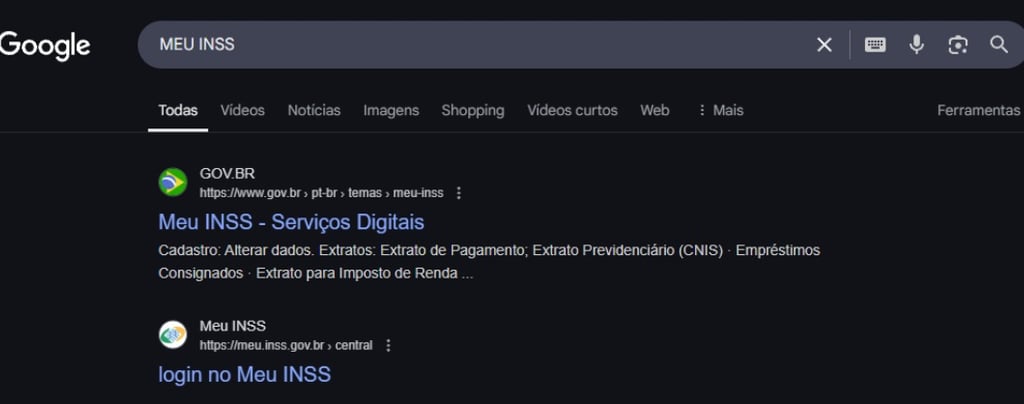Image resolution: width=1024 pixels, height=404 pixels.
Task: Open Meu INSS - Serviços Digitais link
Action: pyautogui.click(x=291, y=222)
